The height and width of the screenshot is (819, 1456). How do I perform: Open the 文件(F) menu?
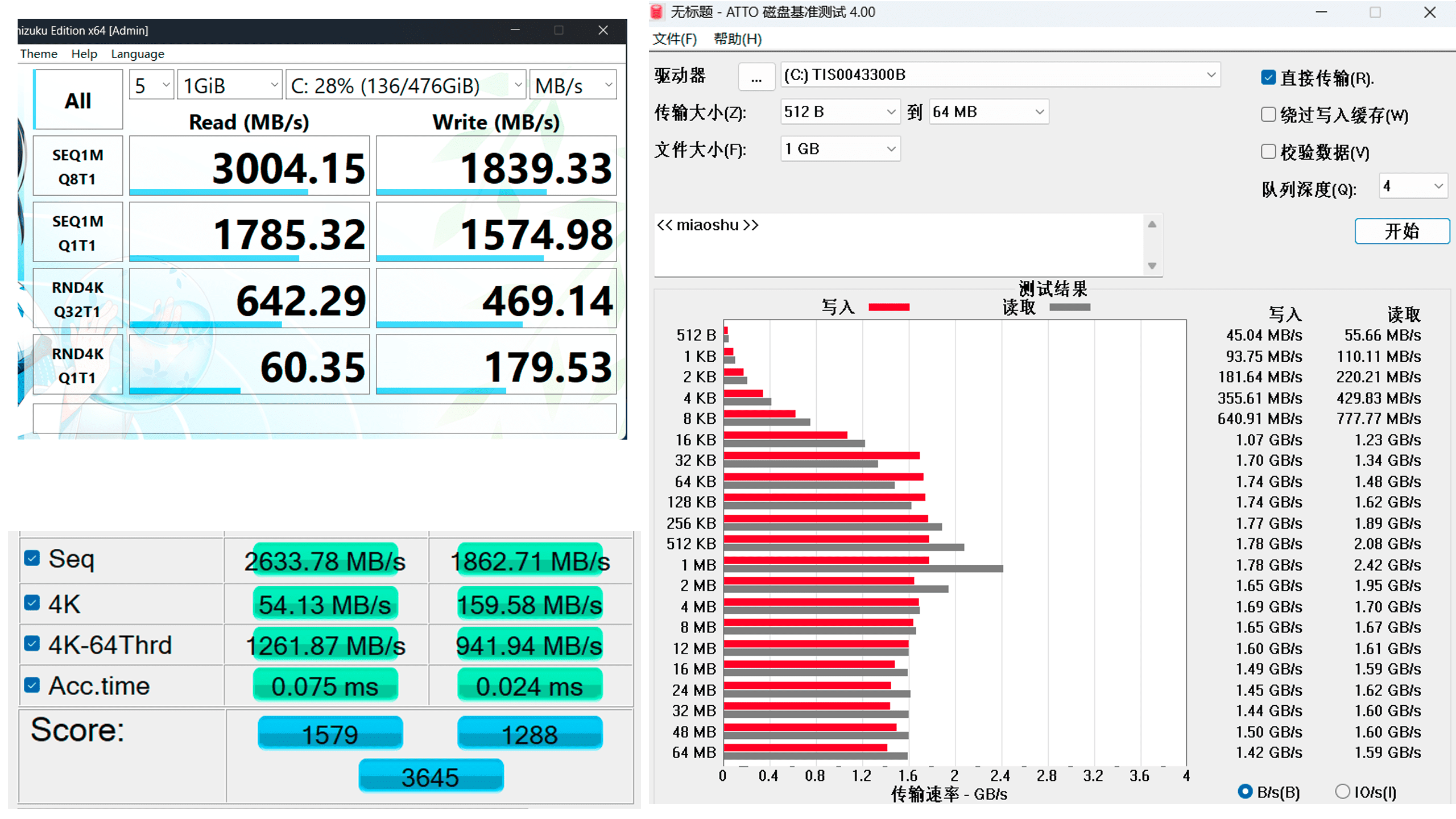pos(674,39)
